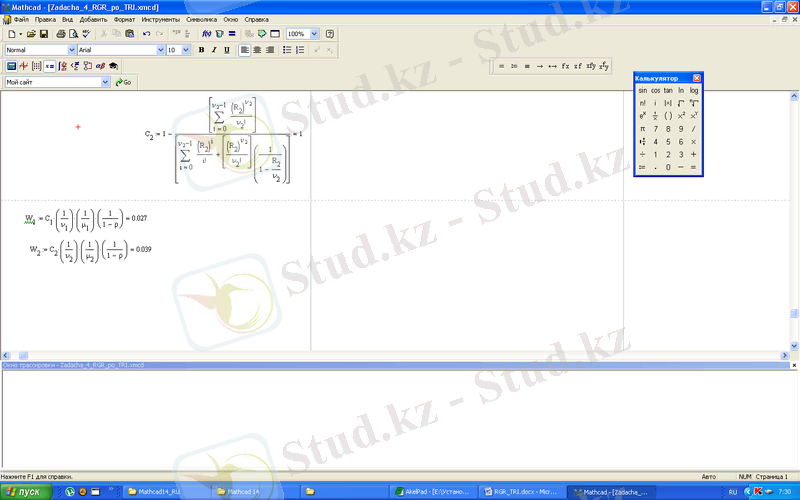Paste from clipboard using toolbar icon
Image resolution: width=800 pixels, height=500 pixels.
(x=130, y=34)
